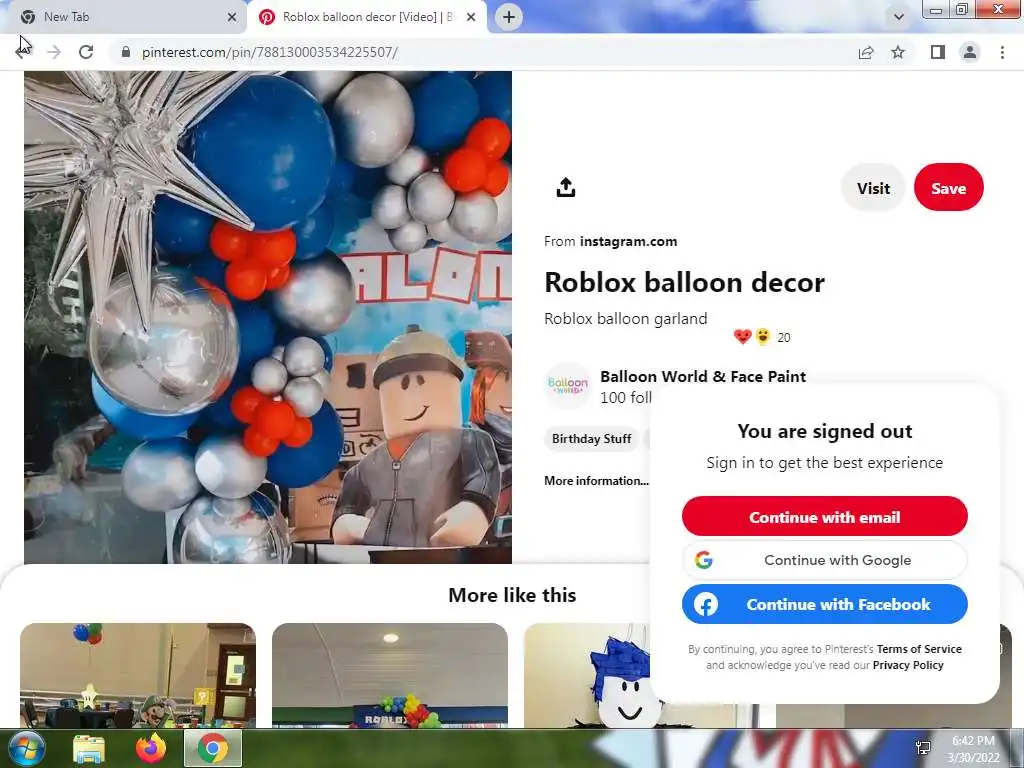
Task: Click the More like this heading
Action: [512, 595]
